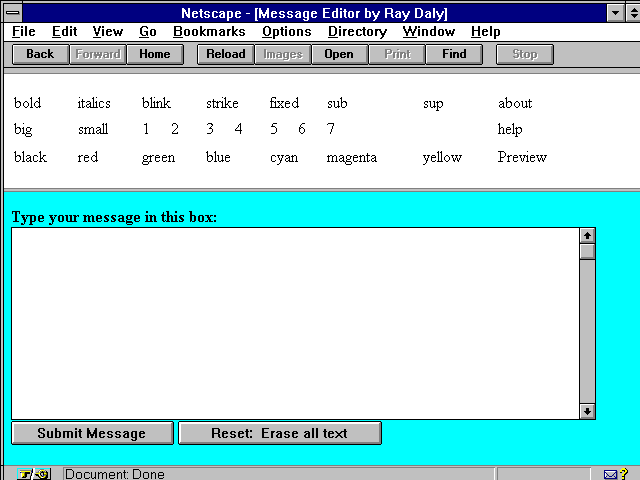Select font size 3

point(210,129)
